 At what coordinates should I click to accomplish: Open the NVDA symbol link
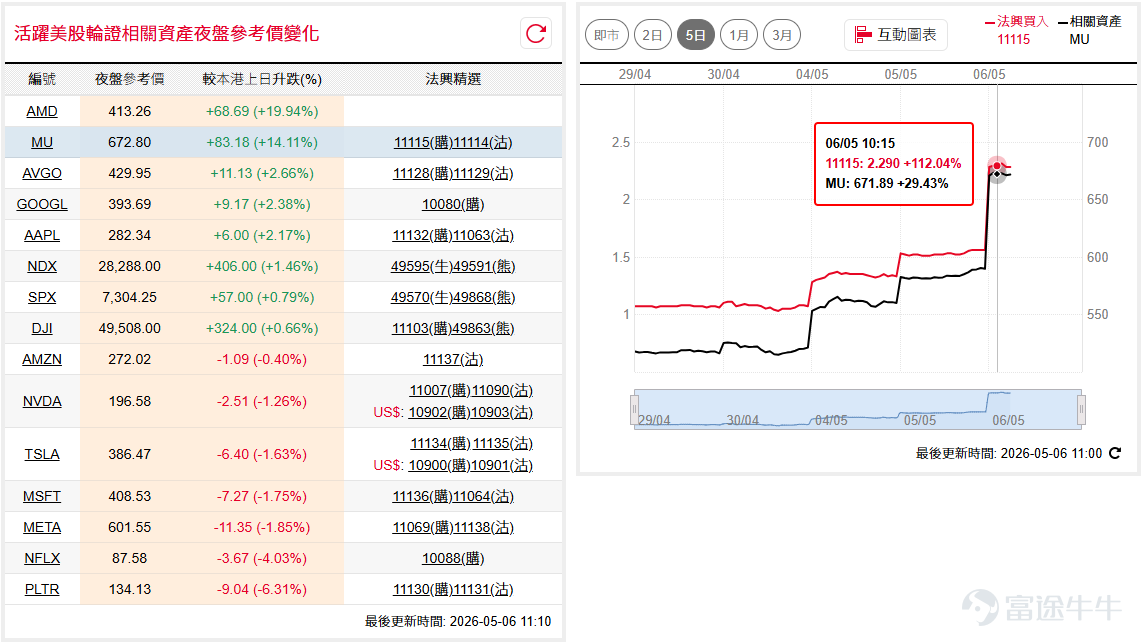42,401
